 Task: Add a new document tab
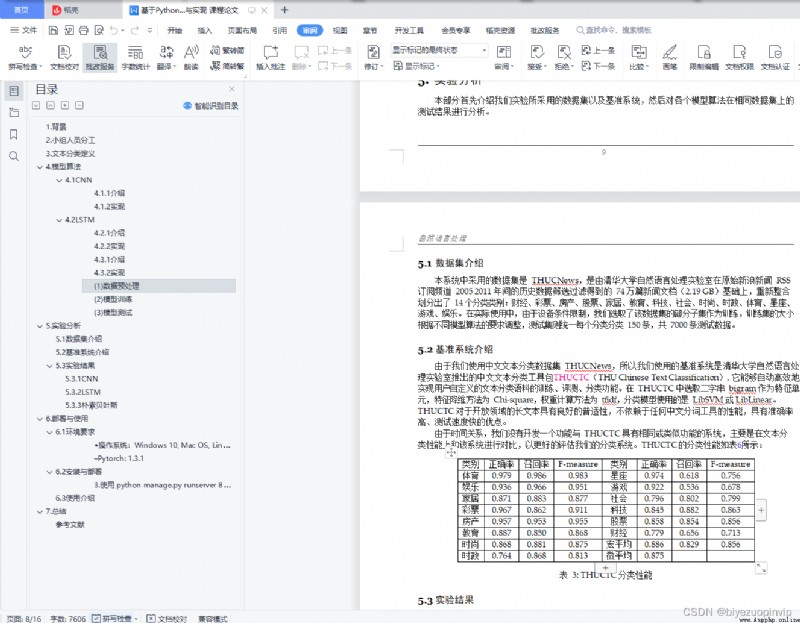point(285,10)
